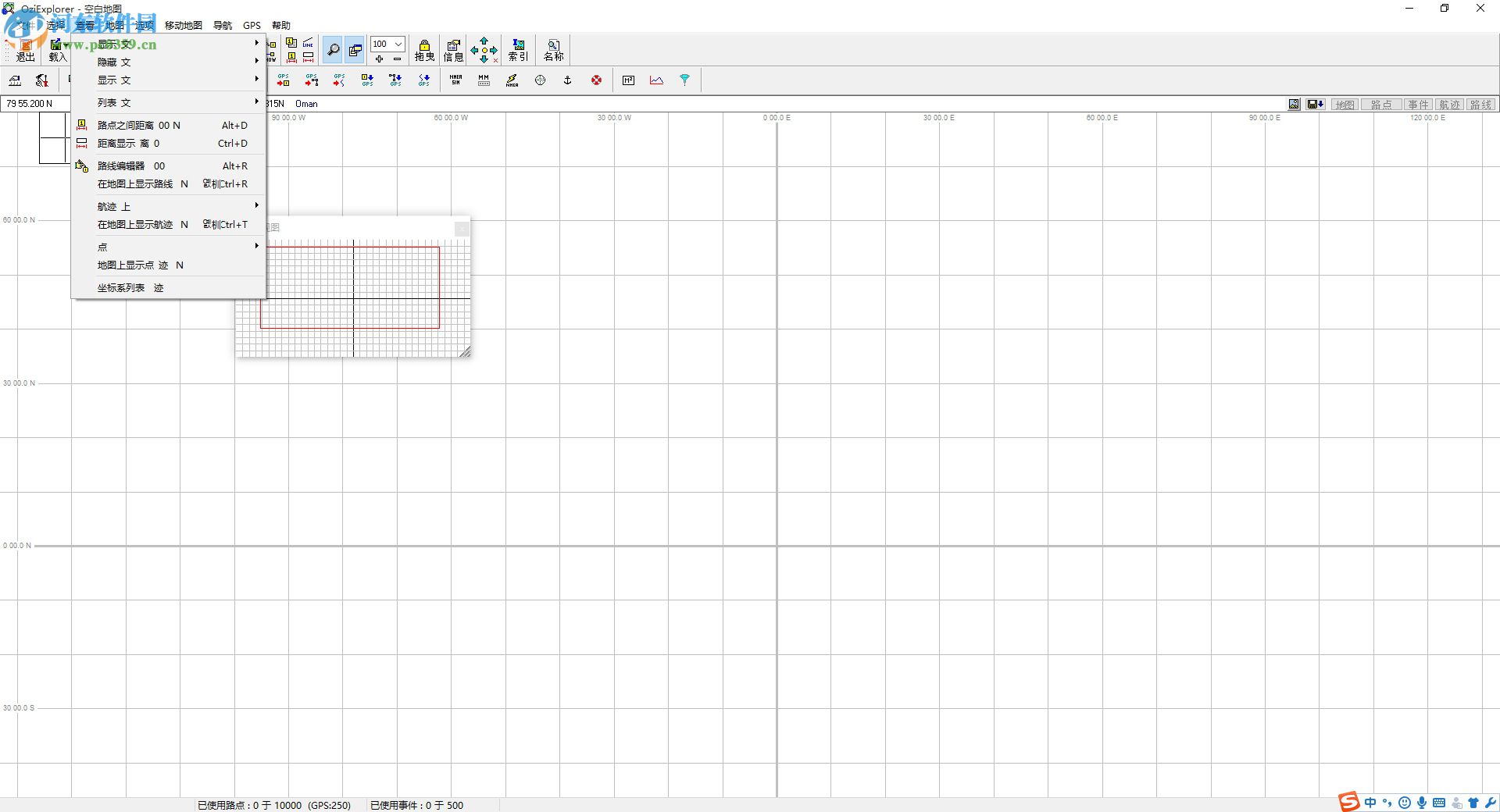Screen dimensions: 1500x812
Task: Open the Sogou skin shirt icon
Action: [x=1473, y=803]
